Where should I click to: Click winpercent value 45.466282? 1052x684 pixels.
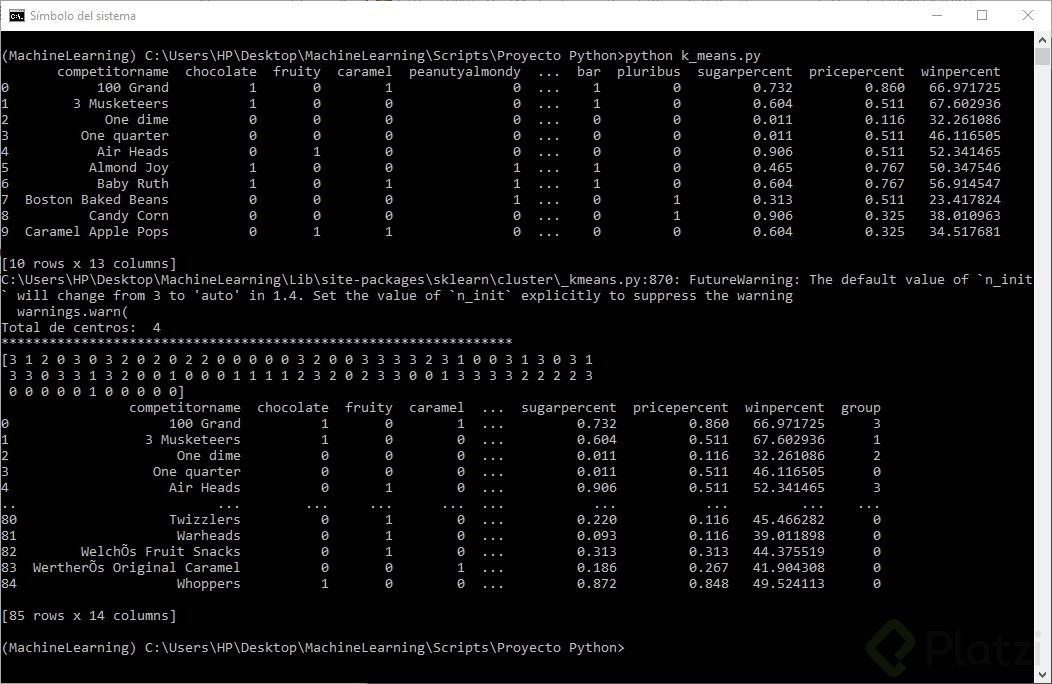pos(788,520)
